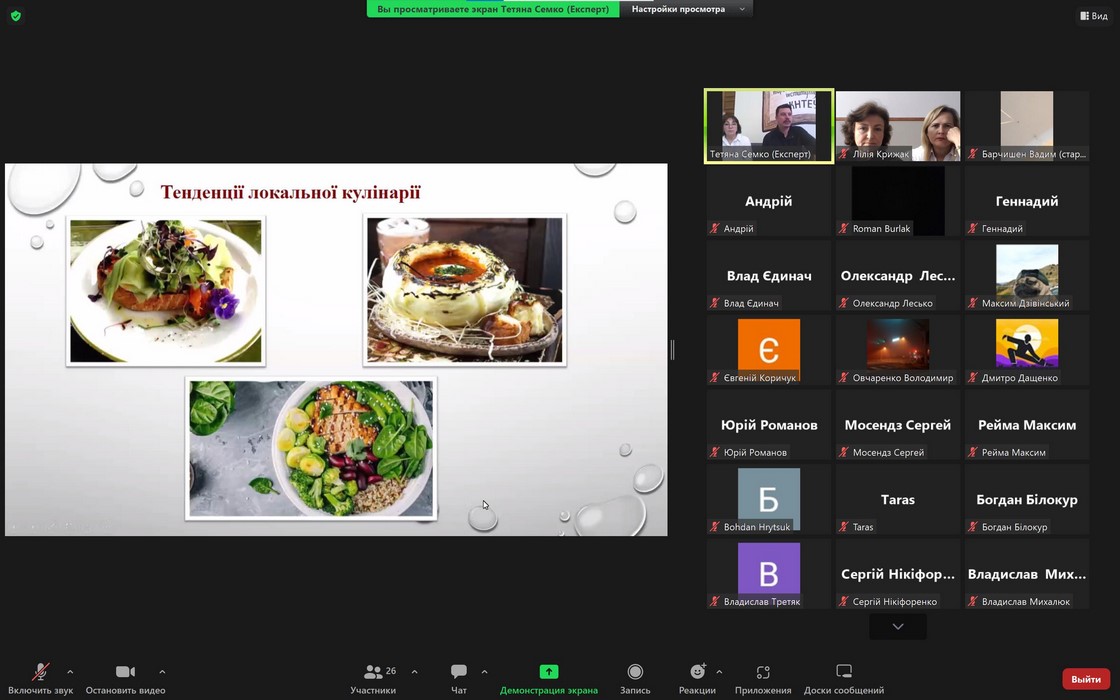
Task: Open Доски сообщений whiteboards
Action: (x=844, y=678)
